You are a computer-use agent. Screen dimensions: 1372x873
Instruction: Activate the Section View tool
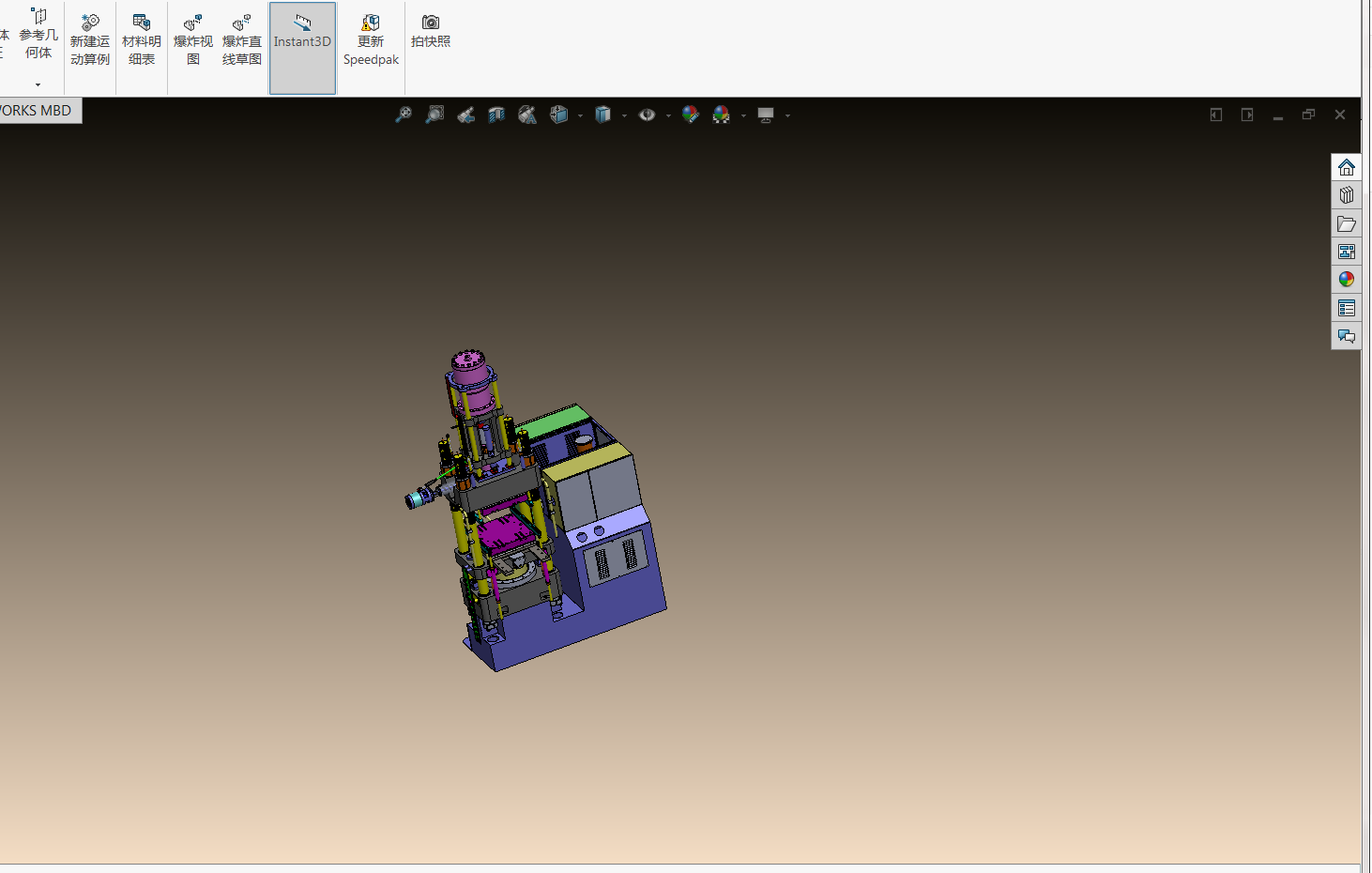click(496, 115)
